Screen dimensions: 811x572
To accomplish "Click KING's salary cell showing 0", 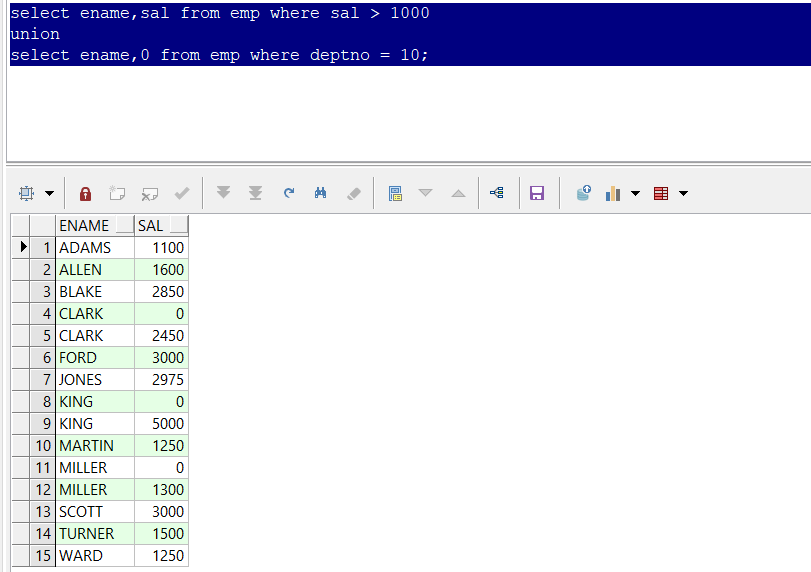I will [x=161, y=402].
